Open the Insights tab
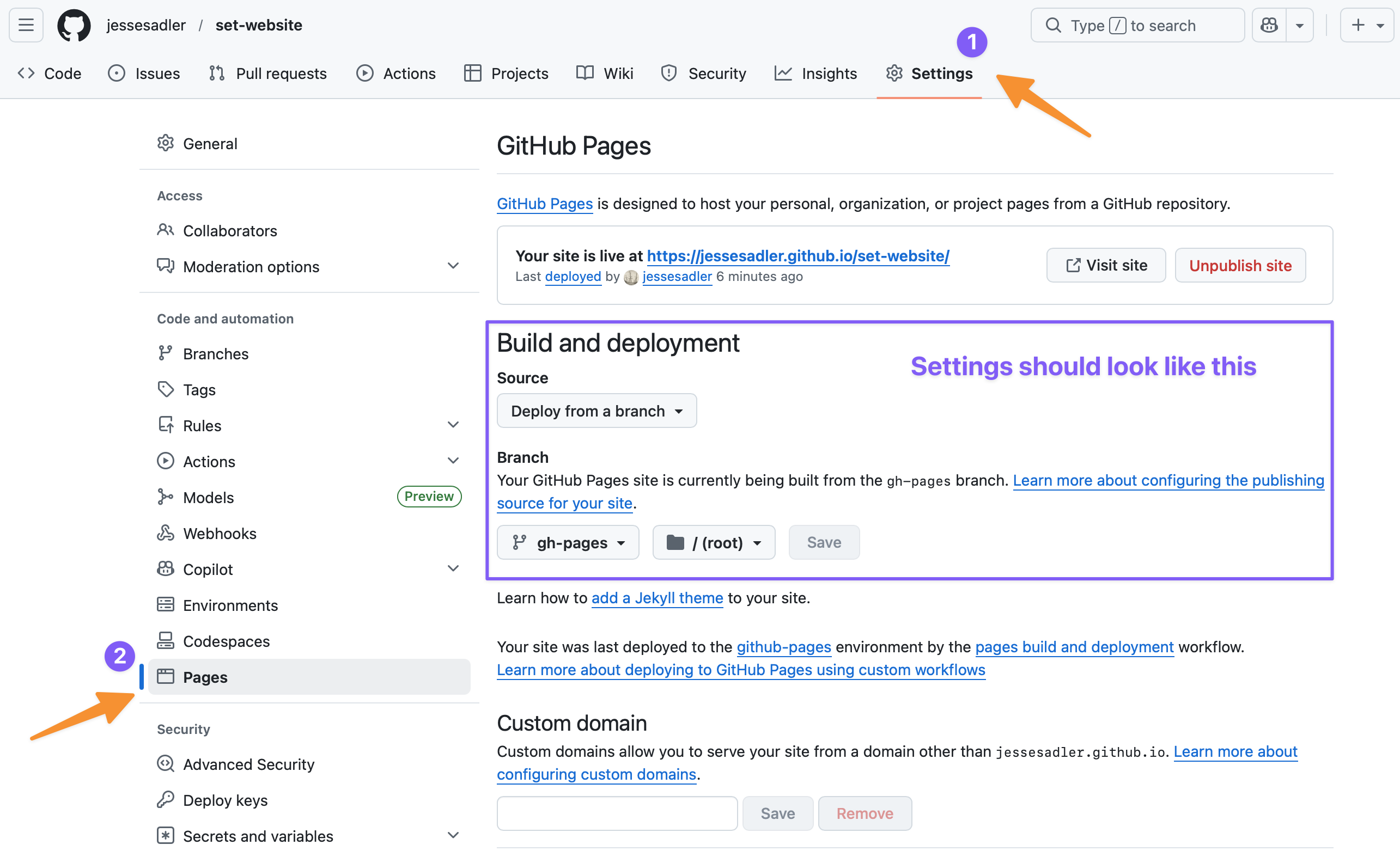The width and height of the screenshot is (1400, 857). [x=815, y=73]
